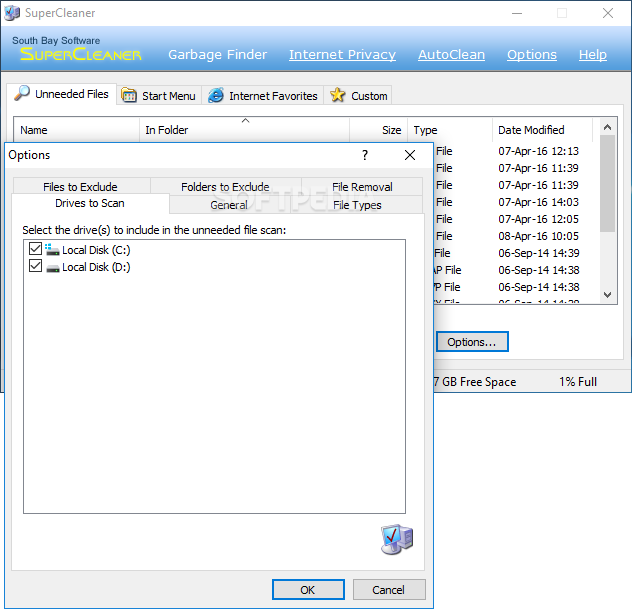The width and height of the screenshot is (632, 609).
Task: Sort list by Date Modified column header
Action: pyautogui.click(x=542, y=130)
